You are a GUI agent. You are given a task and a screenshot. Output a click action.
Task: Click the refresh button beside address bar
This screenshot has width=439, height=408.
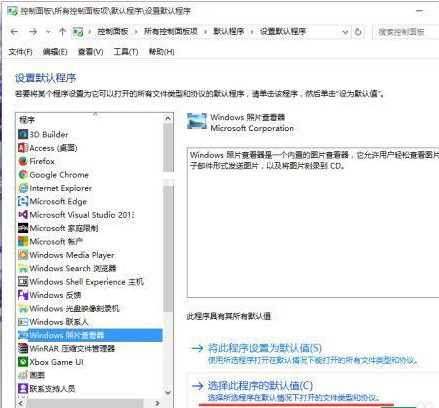pos(358,32)
